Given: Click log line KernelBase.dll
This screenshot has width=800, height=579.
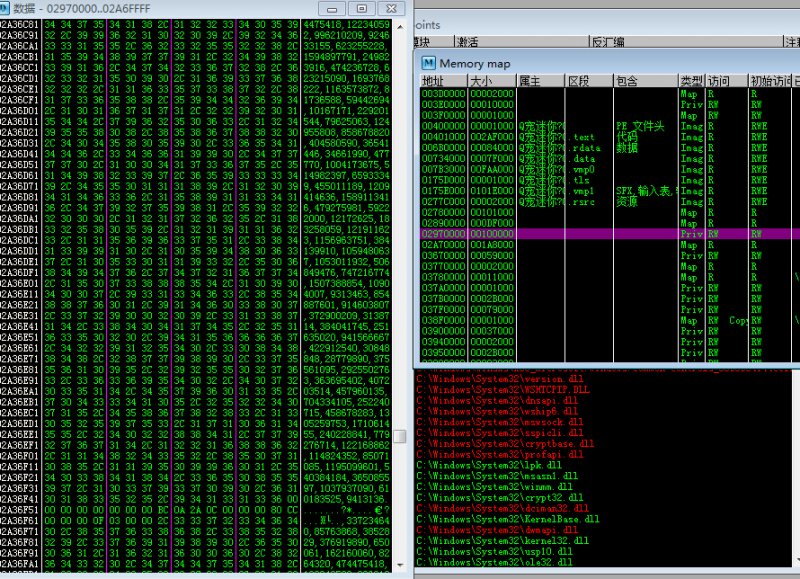Looking at the screenshot, I should [508, 519].
